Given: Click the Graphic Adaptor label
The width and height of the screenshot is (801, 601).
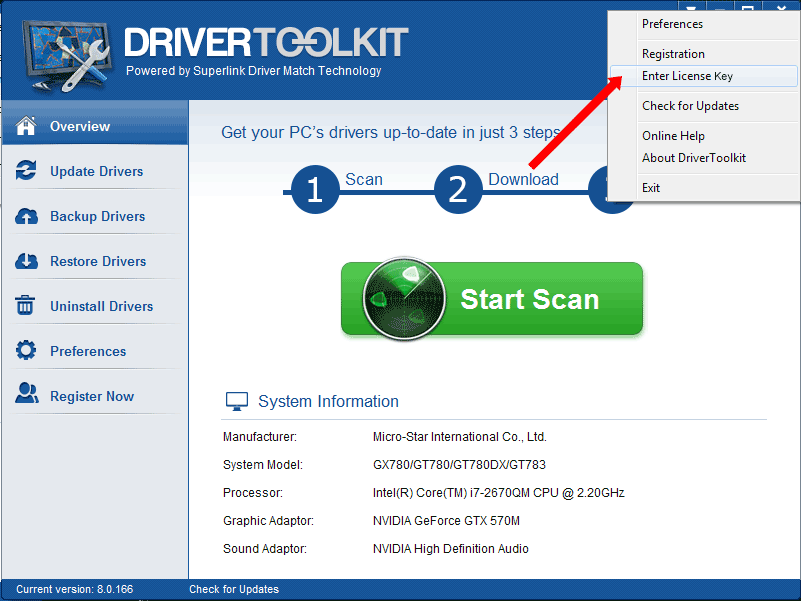Looking at the screenshot, I should point(268,521).
